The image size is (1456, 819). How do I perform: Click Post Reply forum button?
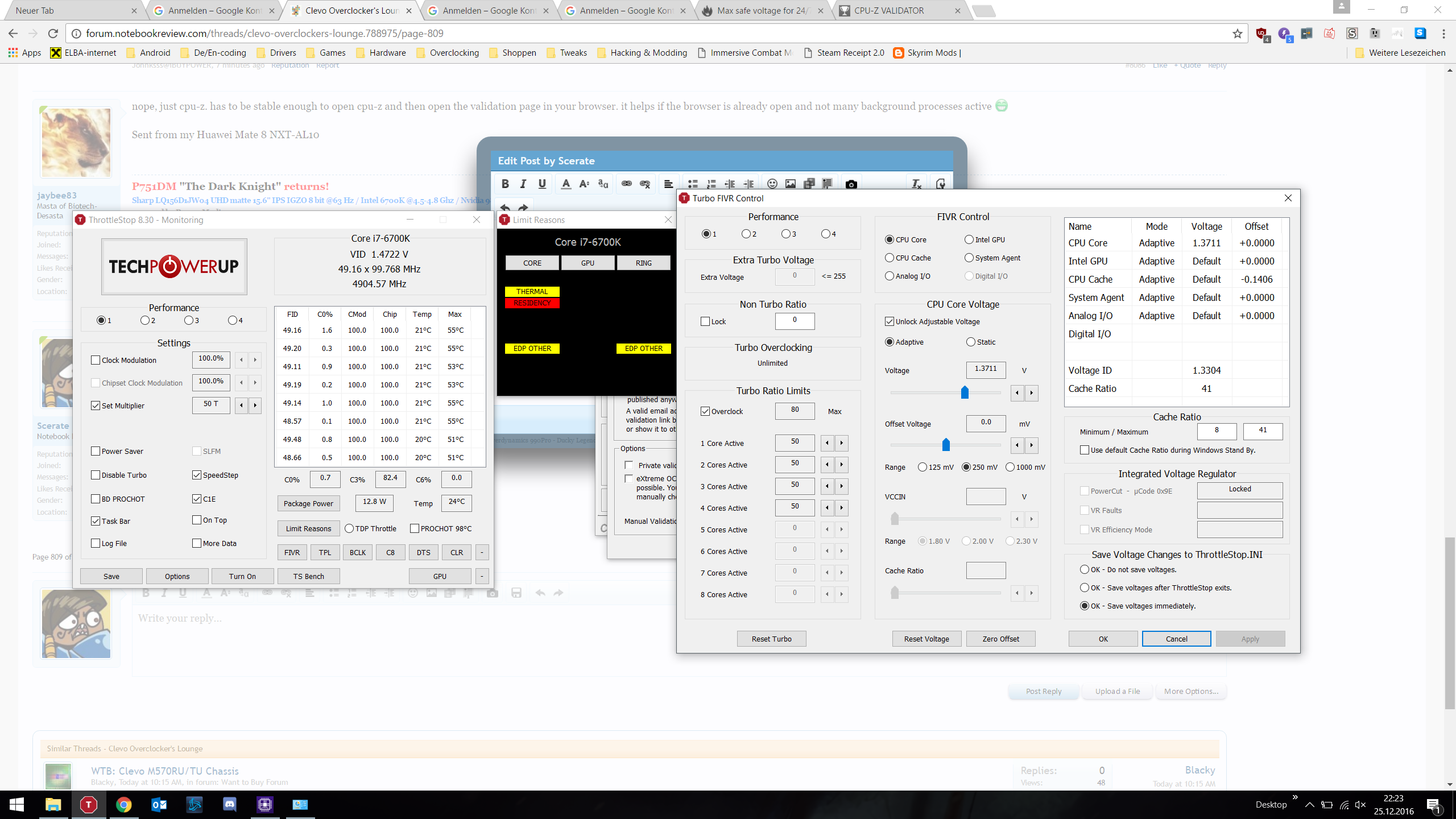pos(1044,691)
